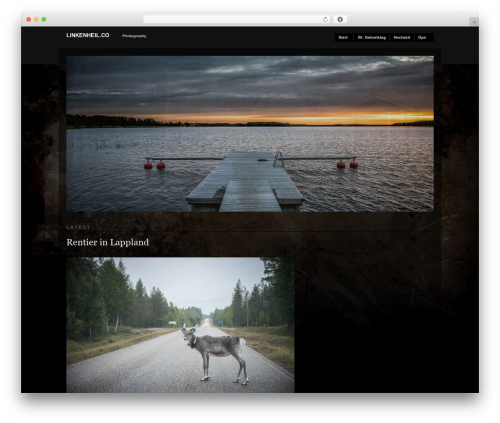Click the round download button beside address bar

[x=340, y=20]
